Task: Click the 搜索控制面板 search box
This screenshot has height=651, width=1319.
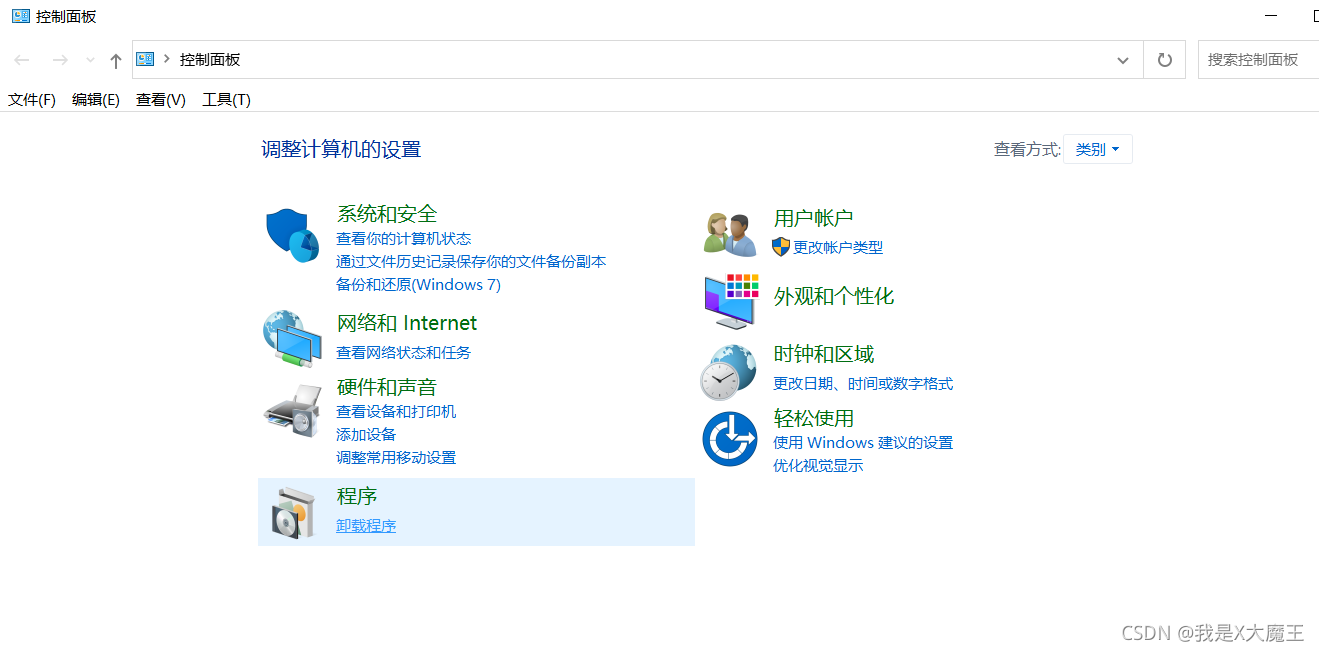Action: pyautogui.click(x=1258, y=60)
